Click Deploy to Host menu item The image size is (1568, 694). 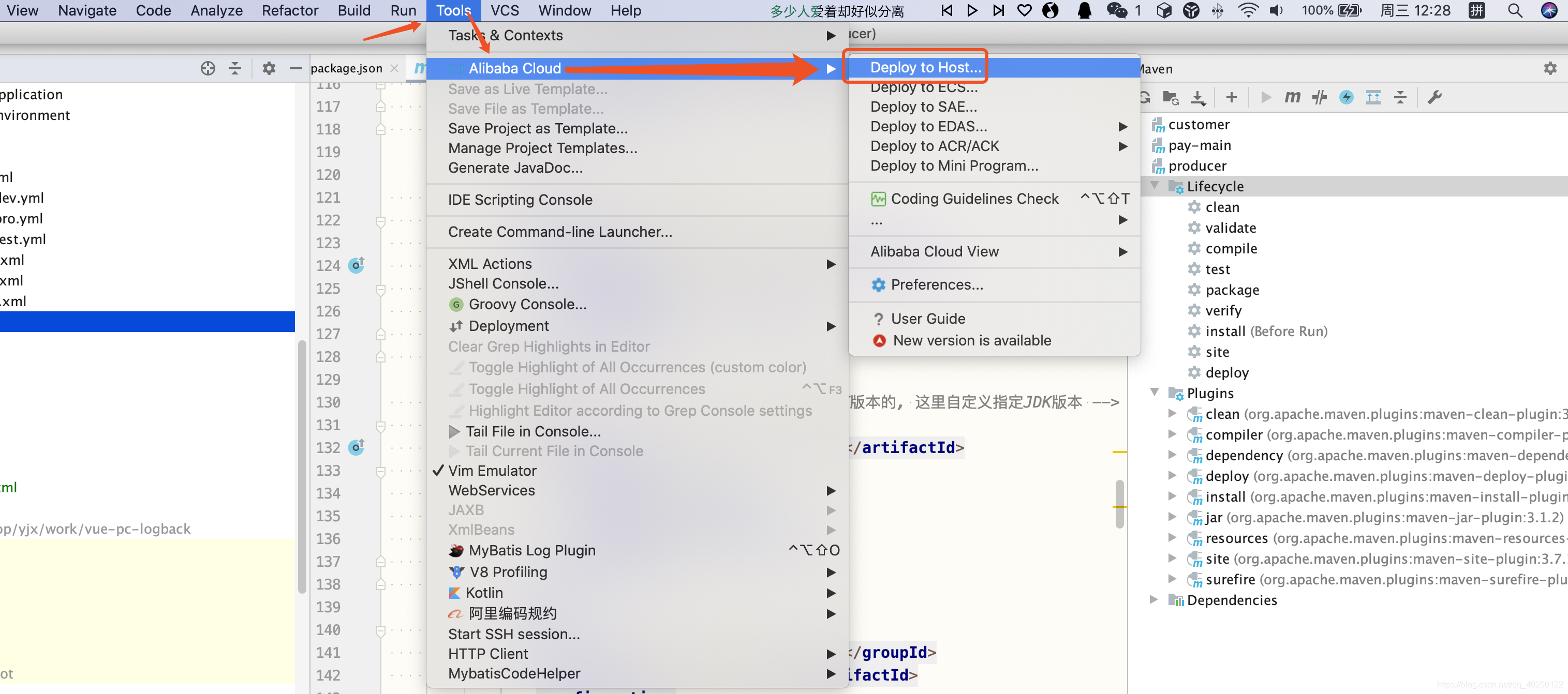tap(994, 68)
